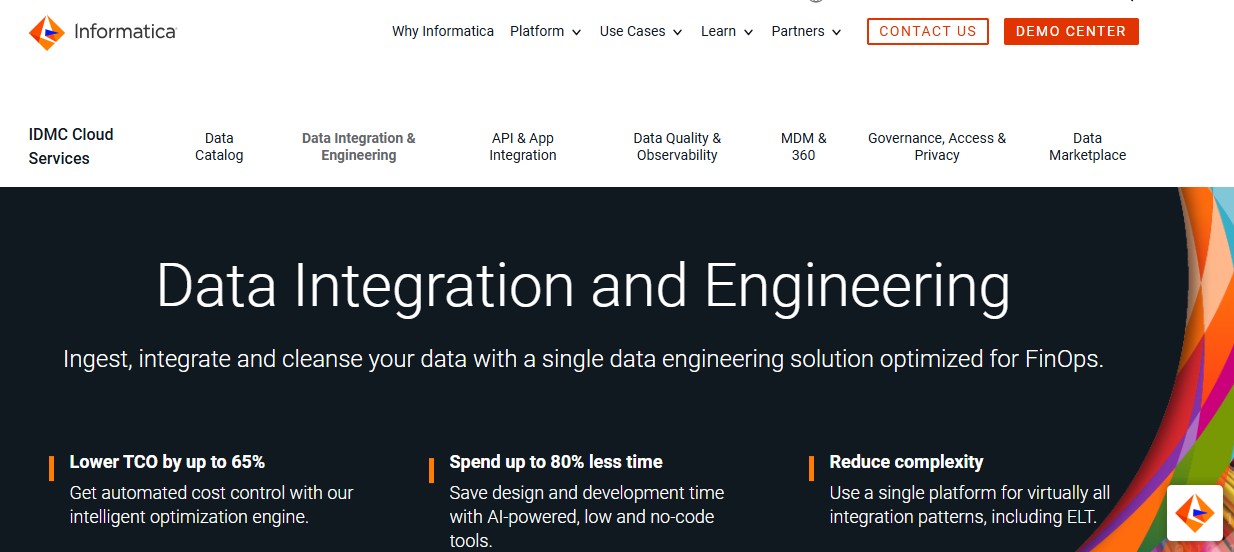Click the Lower TCO by up to 65% heading
This screenshot has height=552, width=1234.
pyautogui.click(x=167, y=462)
